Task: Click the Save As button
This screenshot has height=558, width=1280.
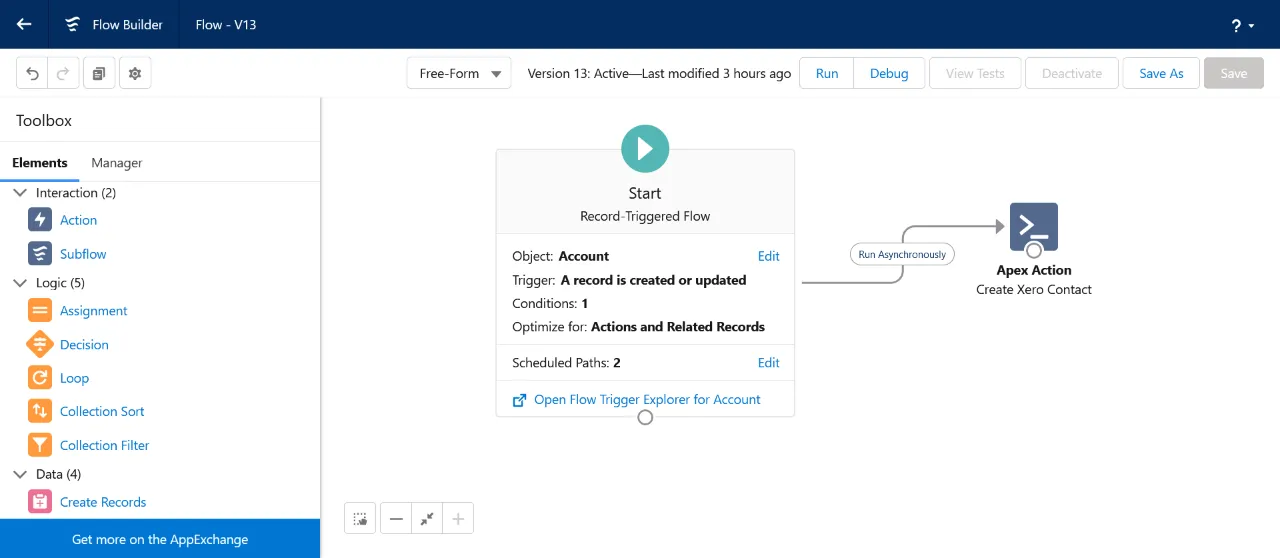Action: (1161, 73)
